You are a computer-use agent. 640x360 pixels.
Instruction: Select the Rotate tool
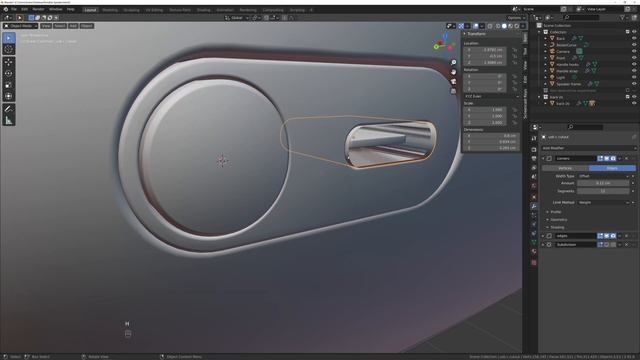[9, 73]
